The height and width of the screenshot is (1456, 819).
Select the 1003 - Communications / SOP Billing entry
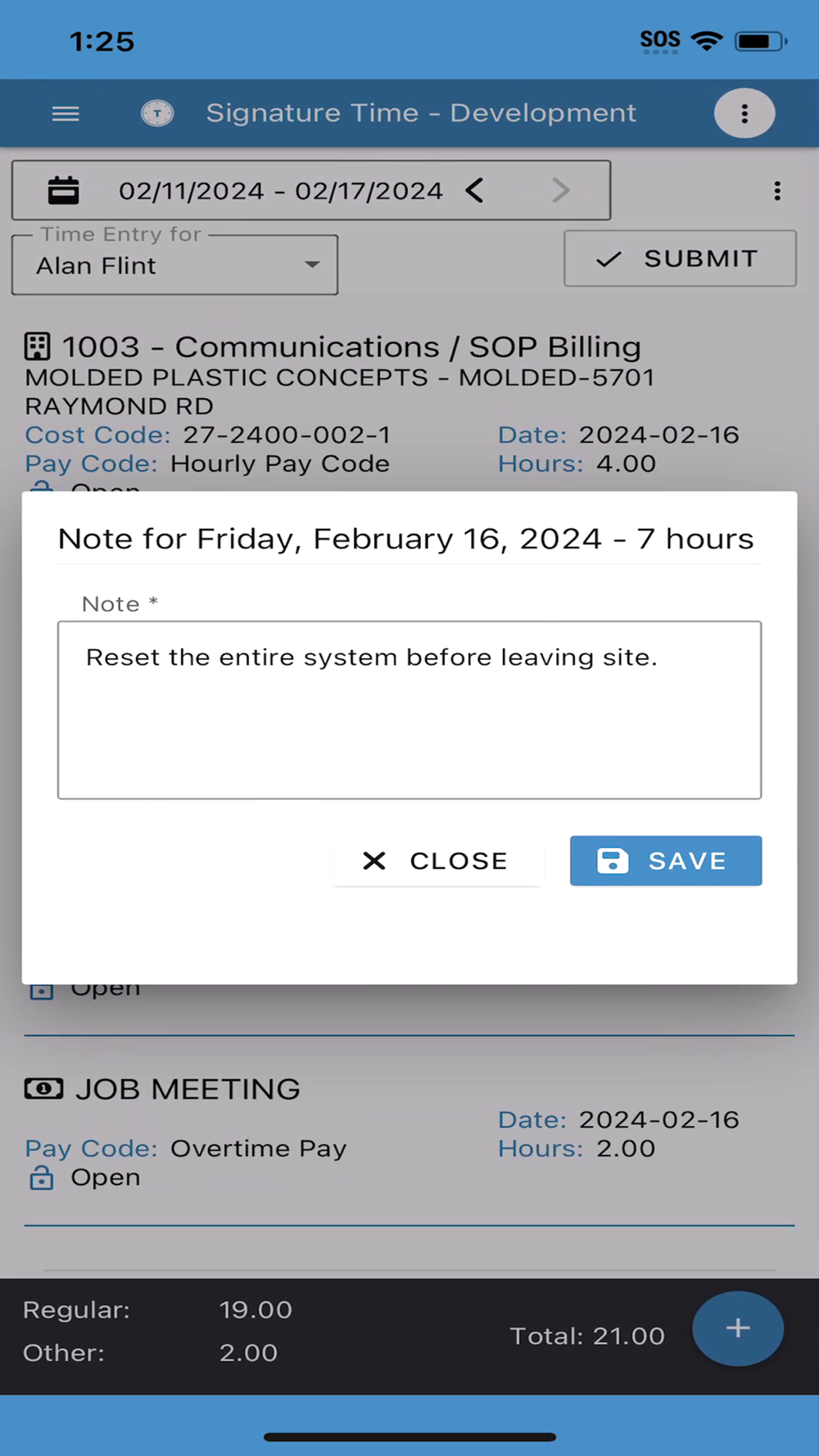click(x=351, y=347)
